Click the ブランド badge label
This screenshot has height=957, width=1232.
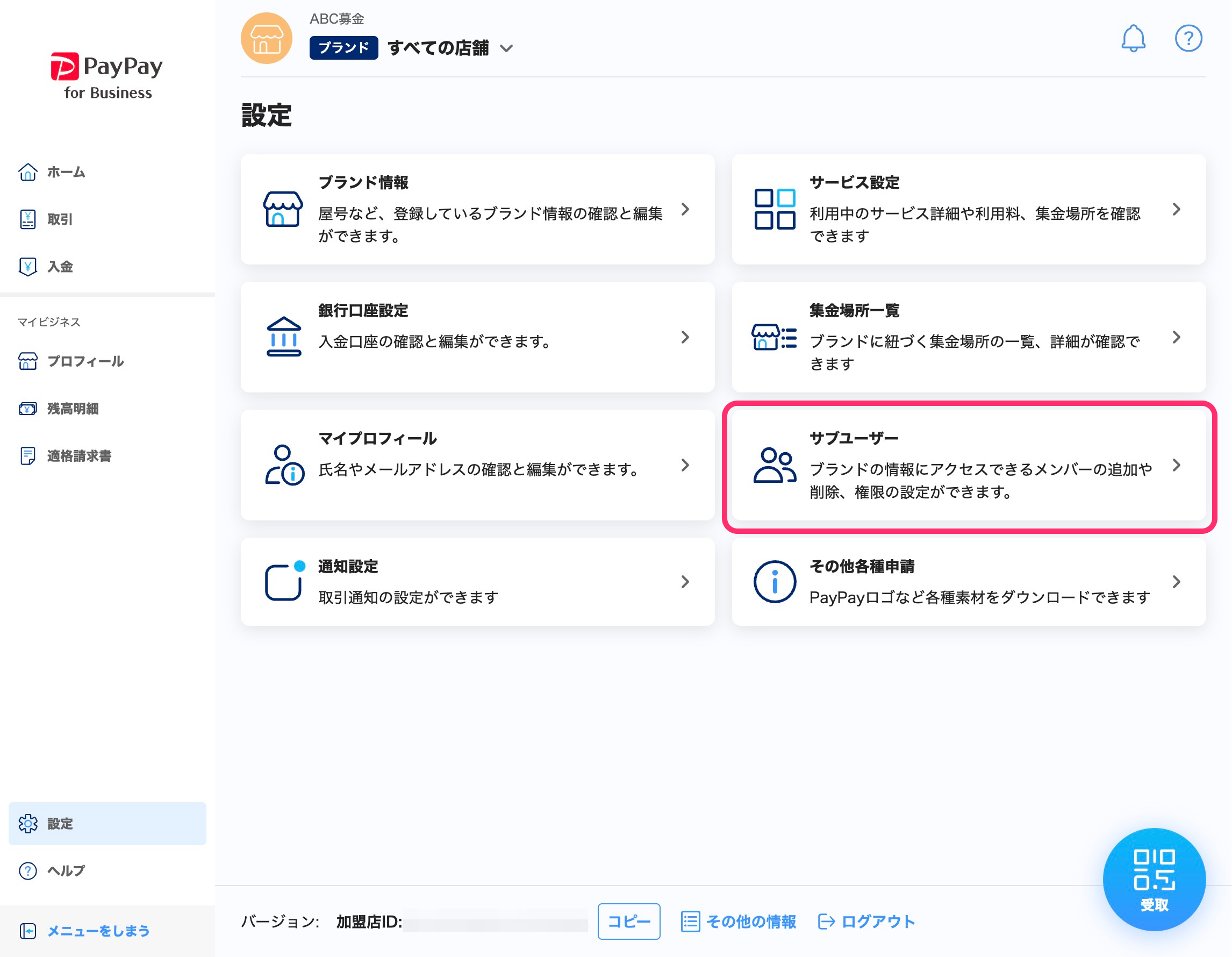coord(343,48)
